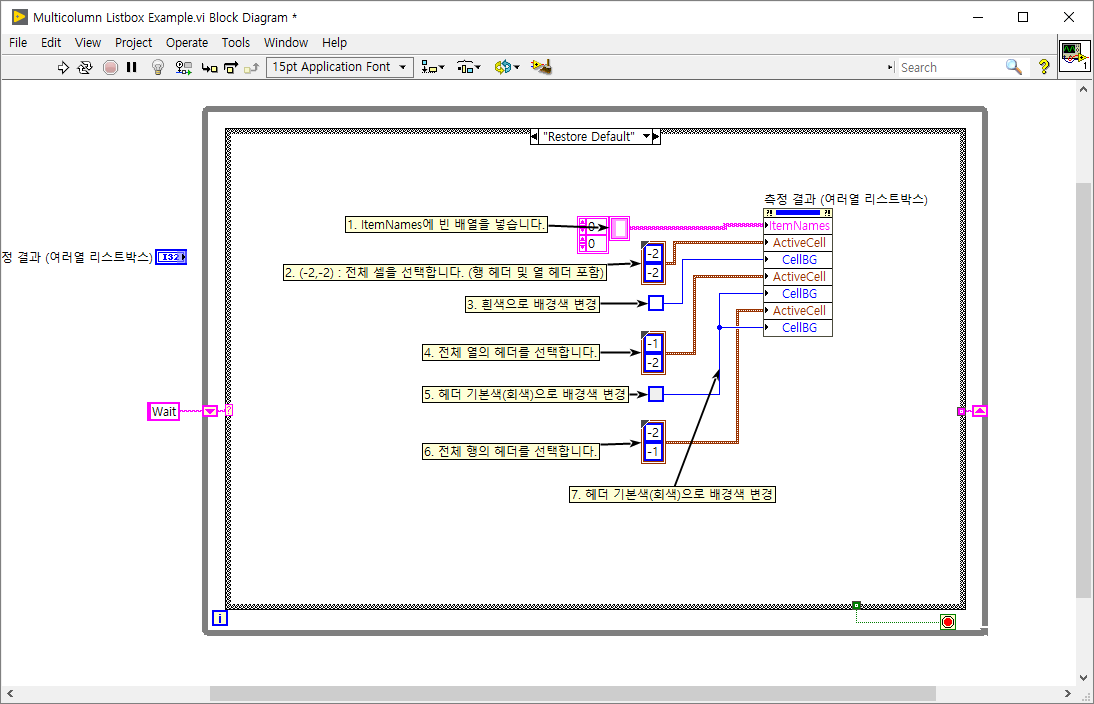This screenshot has width=1094, height=704.
Task: Select the -2,-1 cluster constant
Action: point(653,442)
